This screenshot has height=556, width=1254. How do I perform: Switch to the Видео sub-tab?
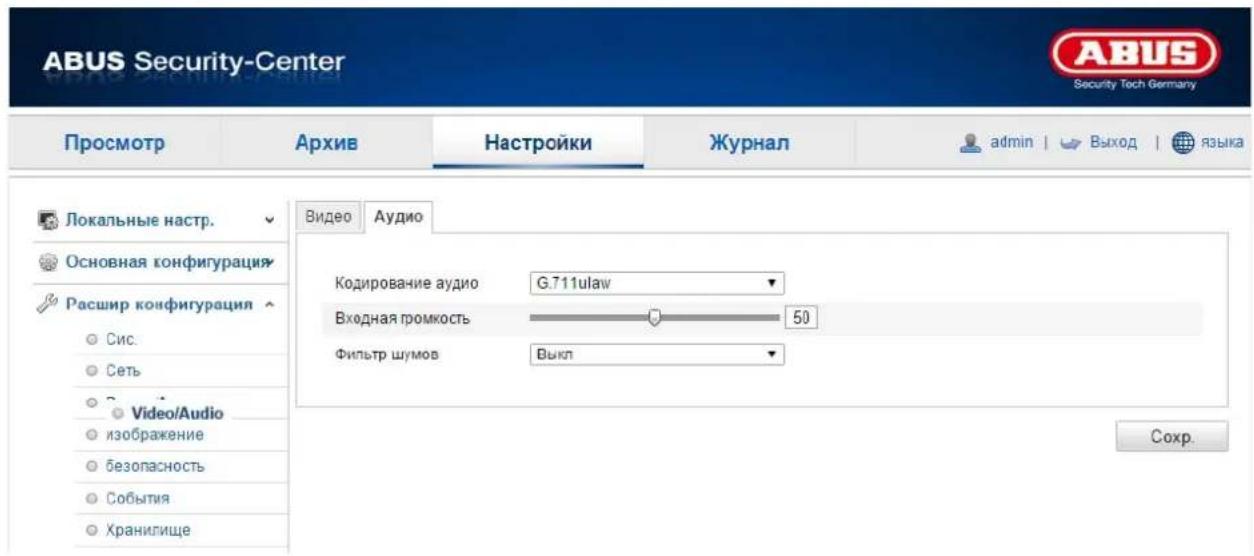tap(327, 217)
